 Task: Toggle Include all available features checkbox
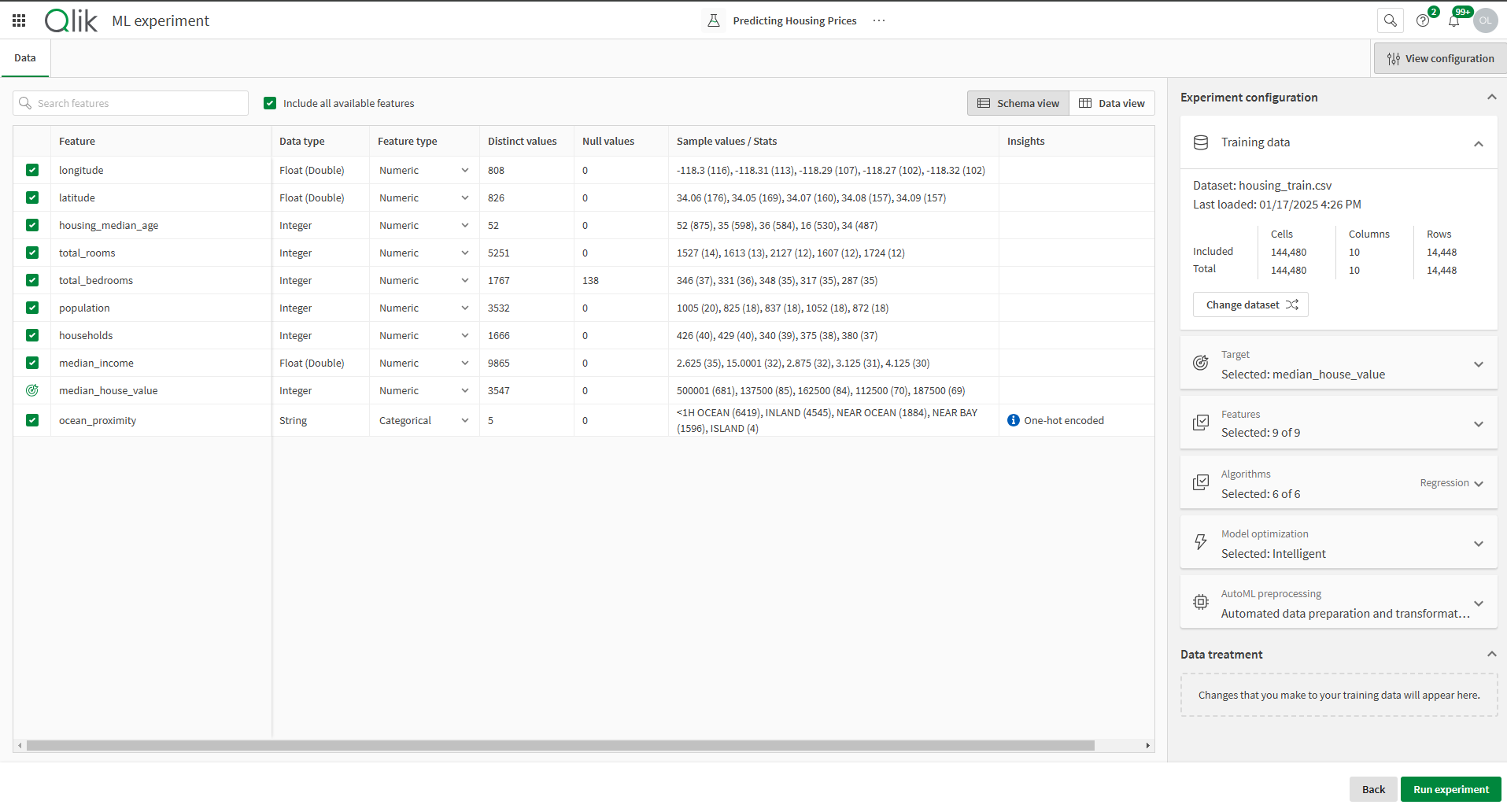coord(270,103)
